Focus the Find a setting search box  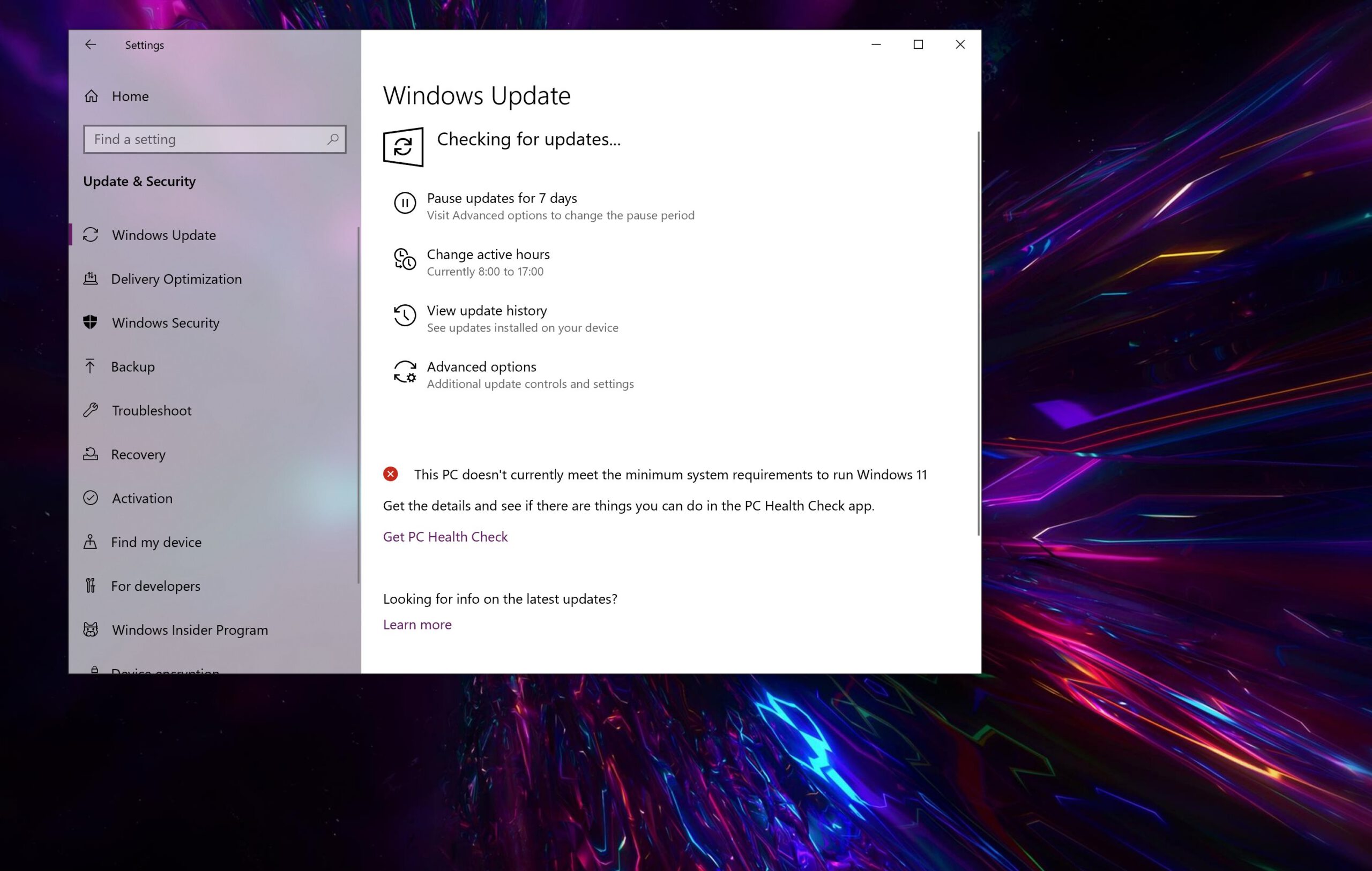214,139
